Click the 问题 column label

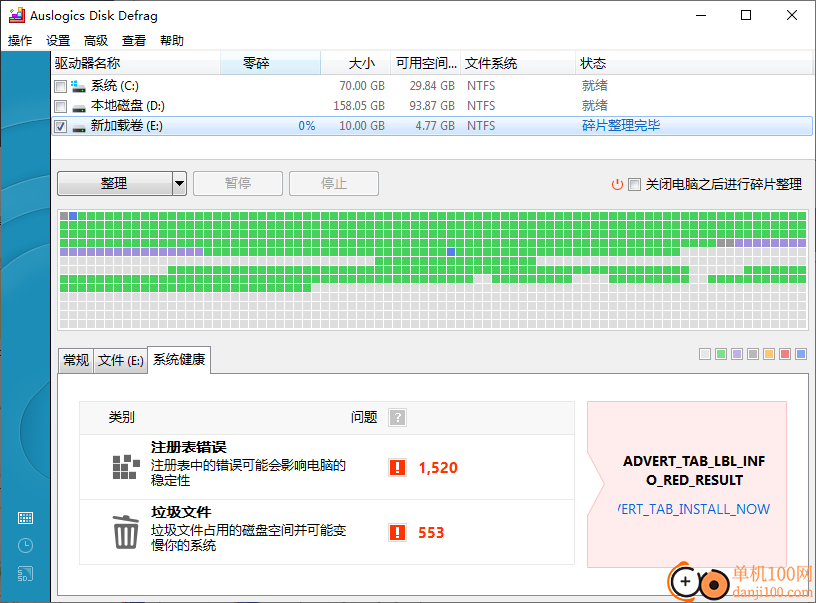pos(364,417)
